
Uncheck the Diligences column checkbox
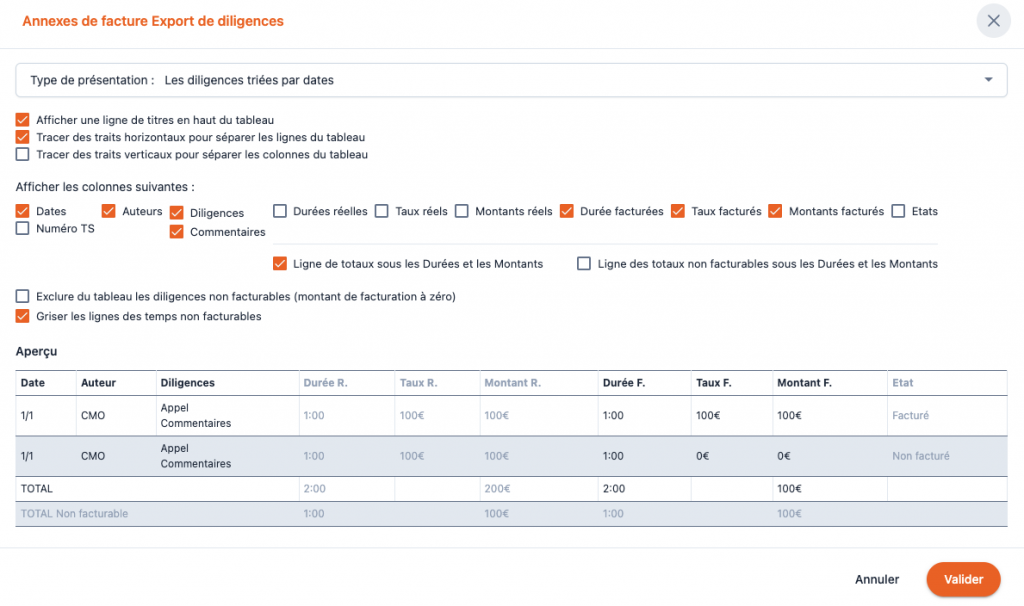[177, 213]
